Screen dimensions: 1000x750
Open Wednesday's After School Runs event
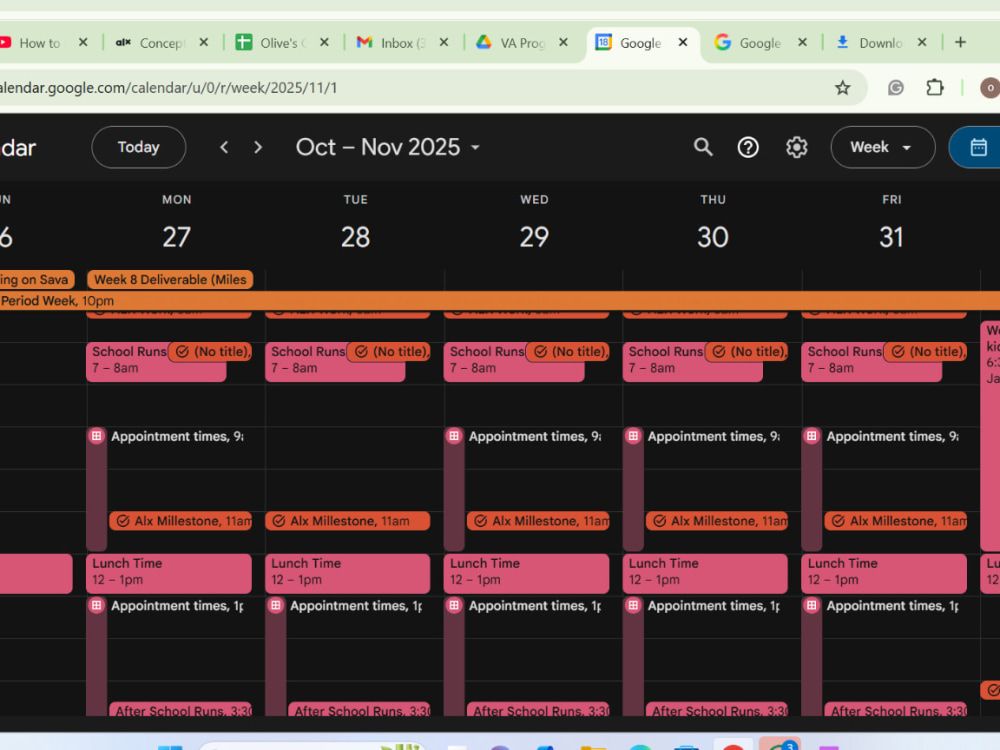click(x=538, y=709)
